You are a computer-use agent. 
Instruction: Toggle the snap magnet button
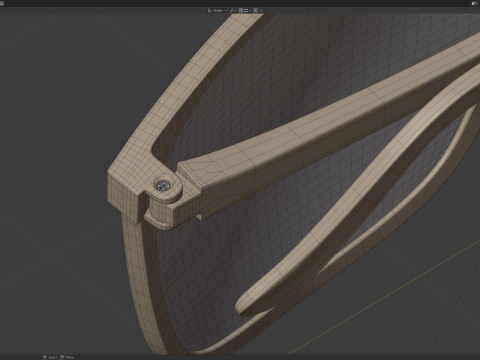(241, 11)
